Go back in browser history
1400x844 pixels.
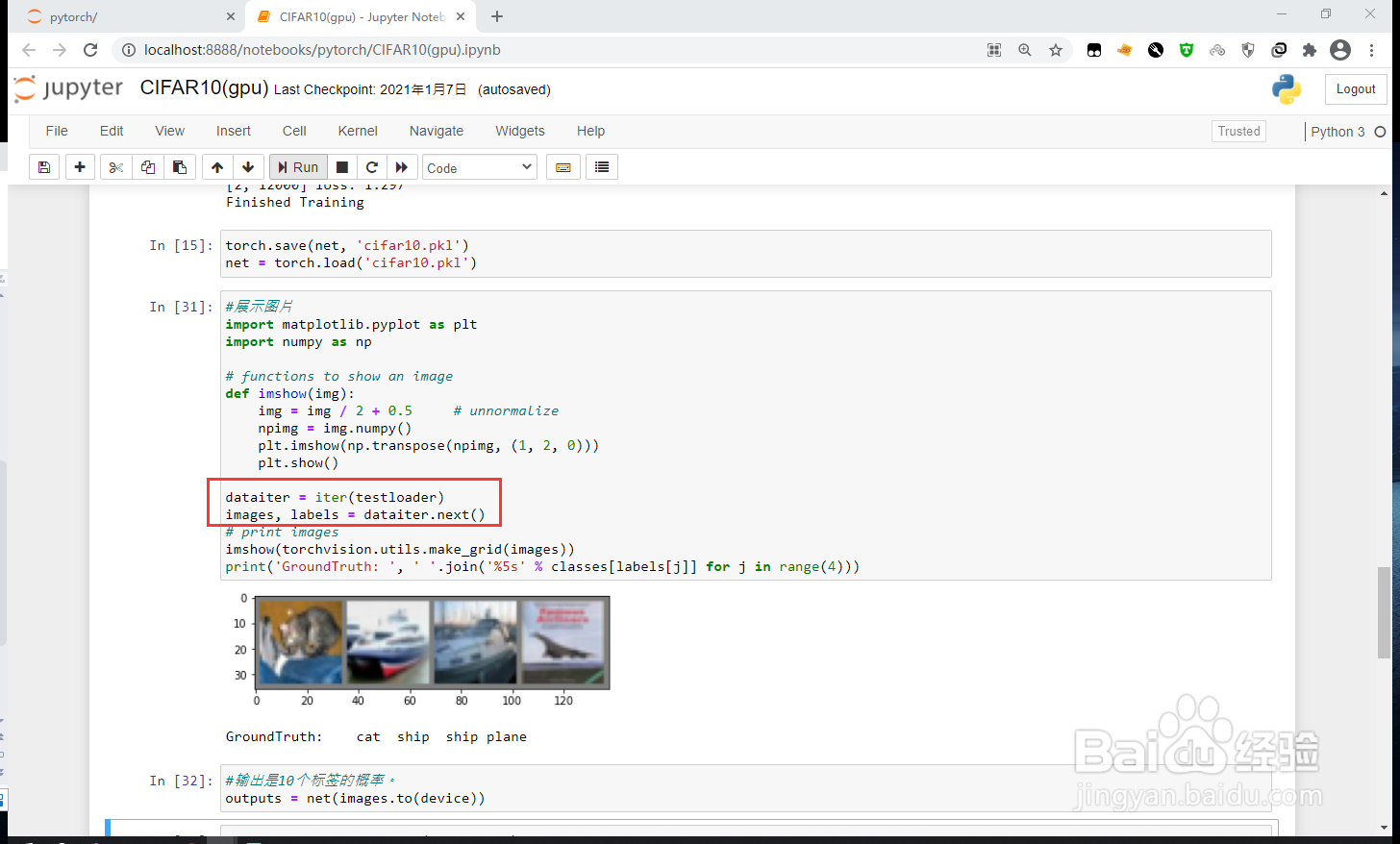pos(29,50)
